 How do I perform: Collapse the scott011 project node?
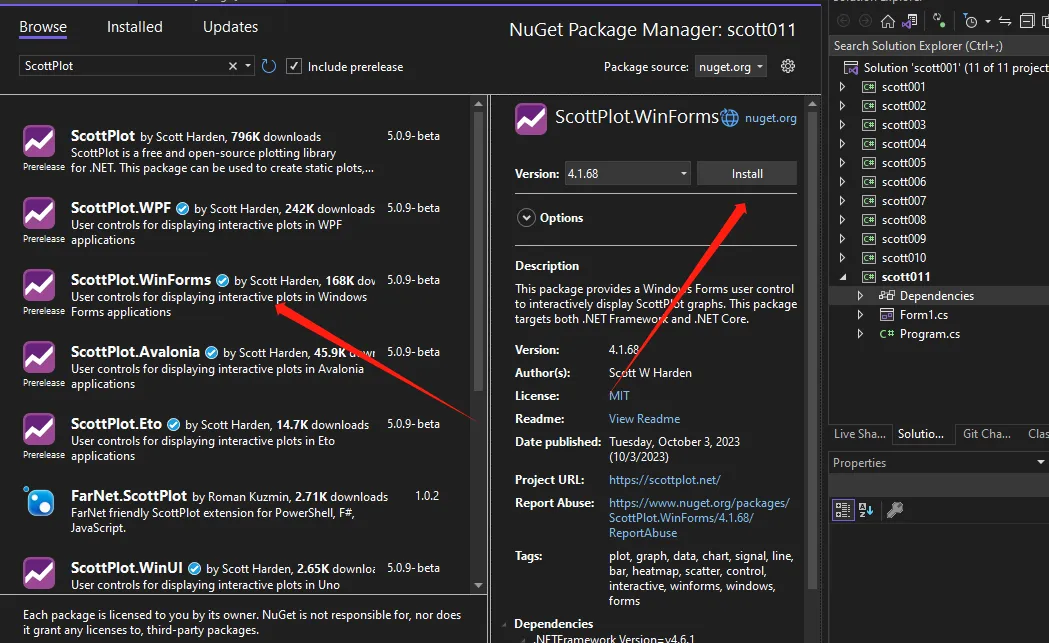[x=843, y=277]
